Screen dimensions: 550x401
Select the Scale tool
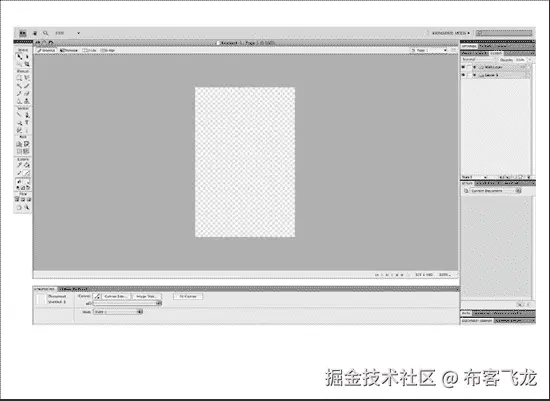tap(19, 64)
